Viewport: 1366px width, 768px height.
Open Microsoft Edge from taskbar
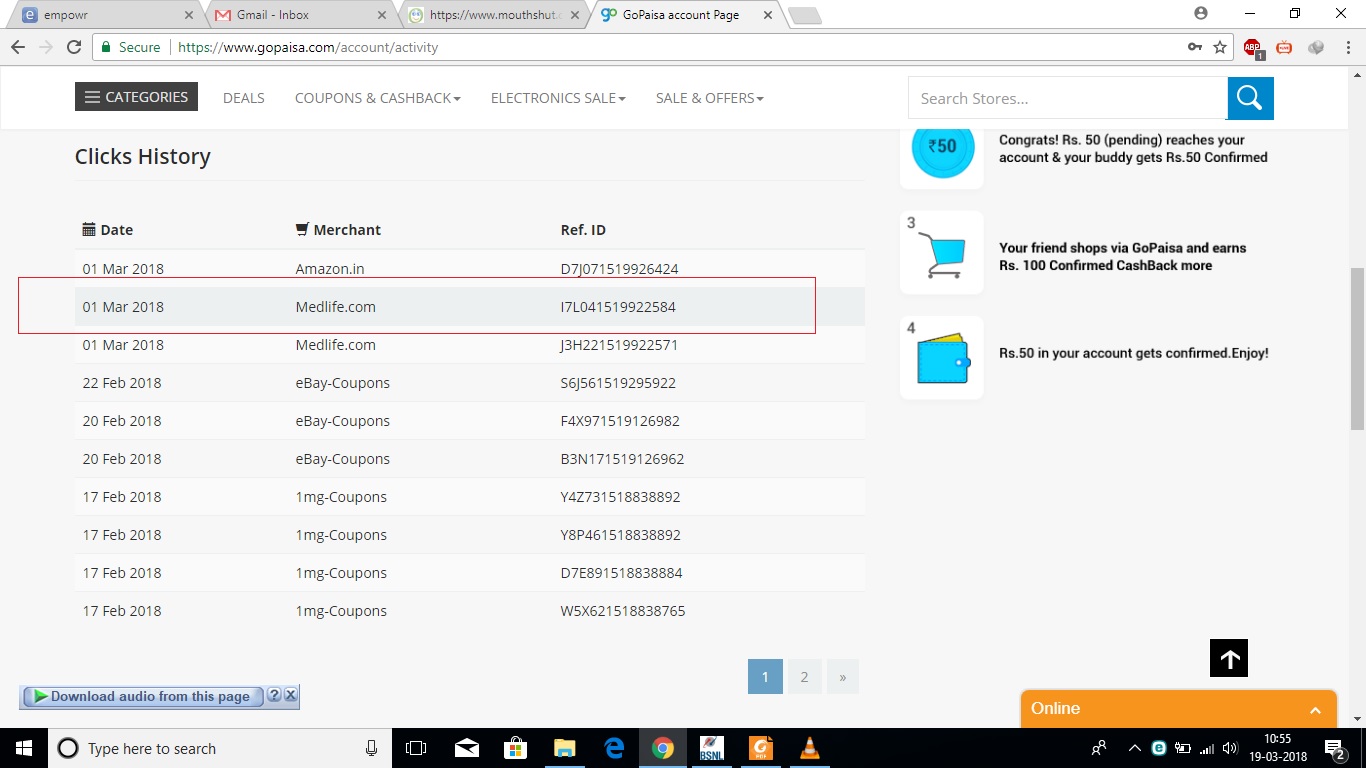614,748
